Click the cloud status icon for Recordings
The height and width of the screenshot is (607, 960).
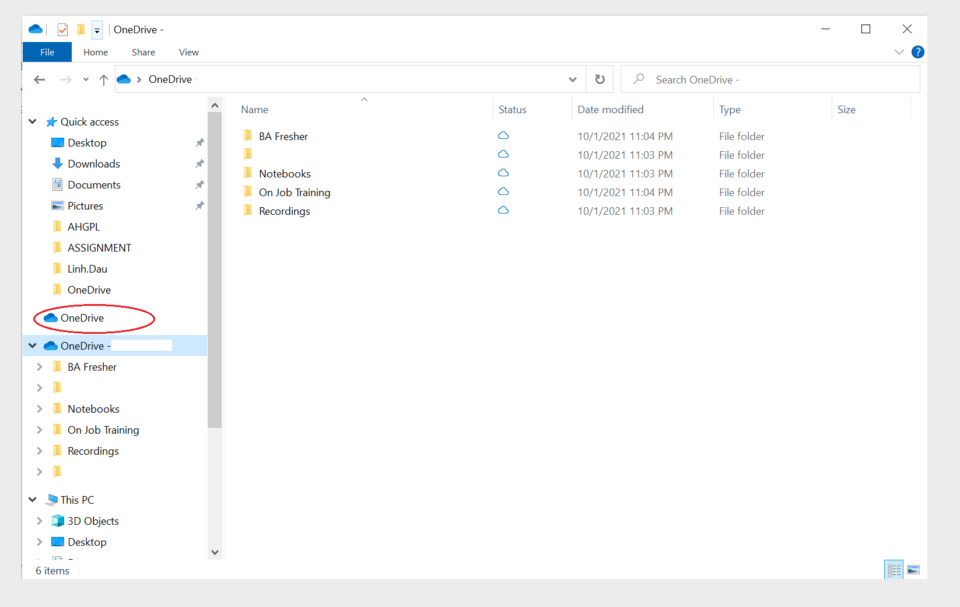pyautogui.click(x=503, y=210)
